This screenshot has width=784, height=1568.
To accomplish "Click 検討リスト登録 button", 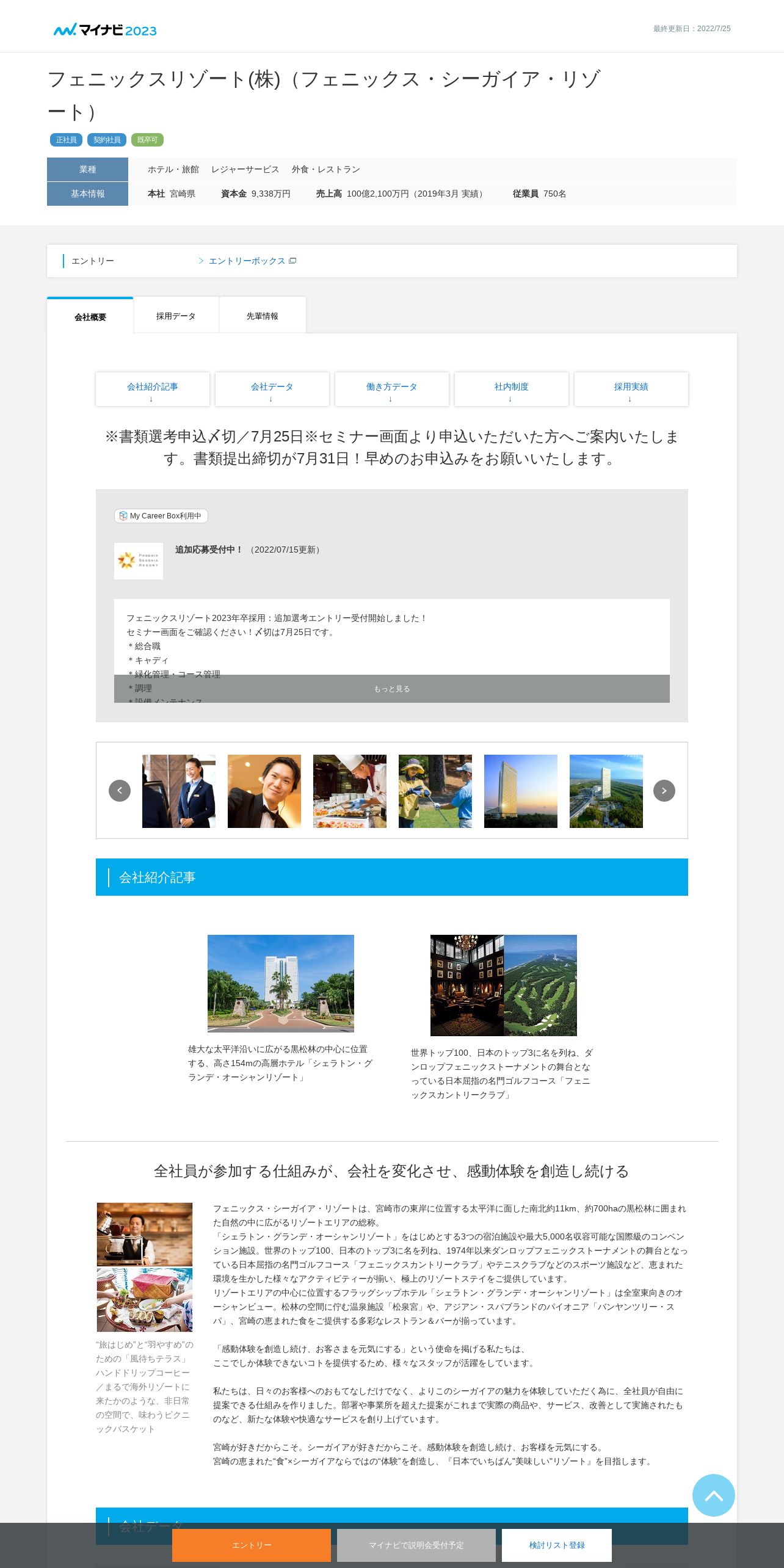I will 557,1545.
